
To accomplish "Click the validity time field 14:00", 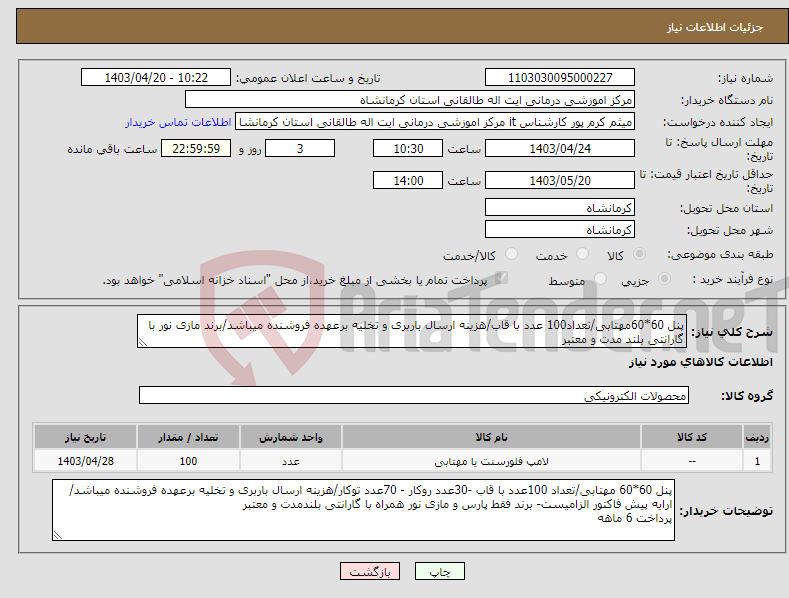I will [408, 180].
